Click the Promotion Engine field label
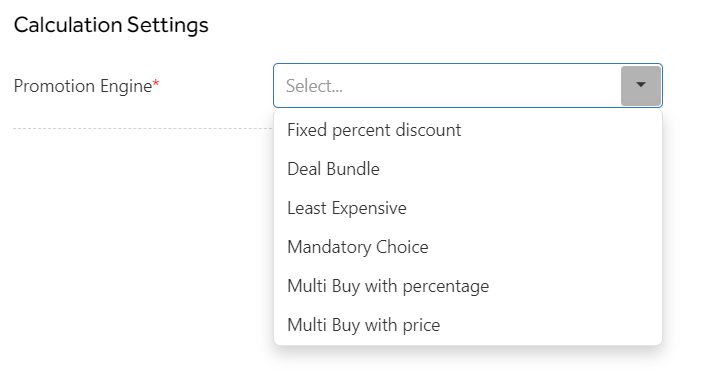The image size is (728, 381). click(83, 86)
